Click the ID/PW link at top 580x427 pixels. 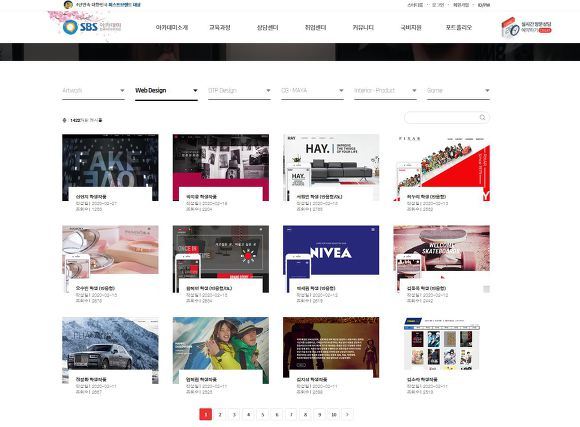click(483, 5)
